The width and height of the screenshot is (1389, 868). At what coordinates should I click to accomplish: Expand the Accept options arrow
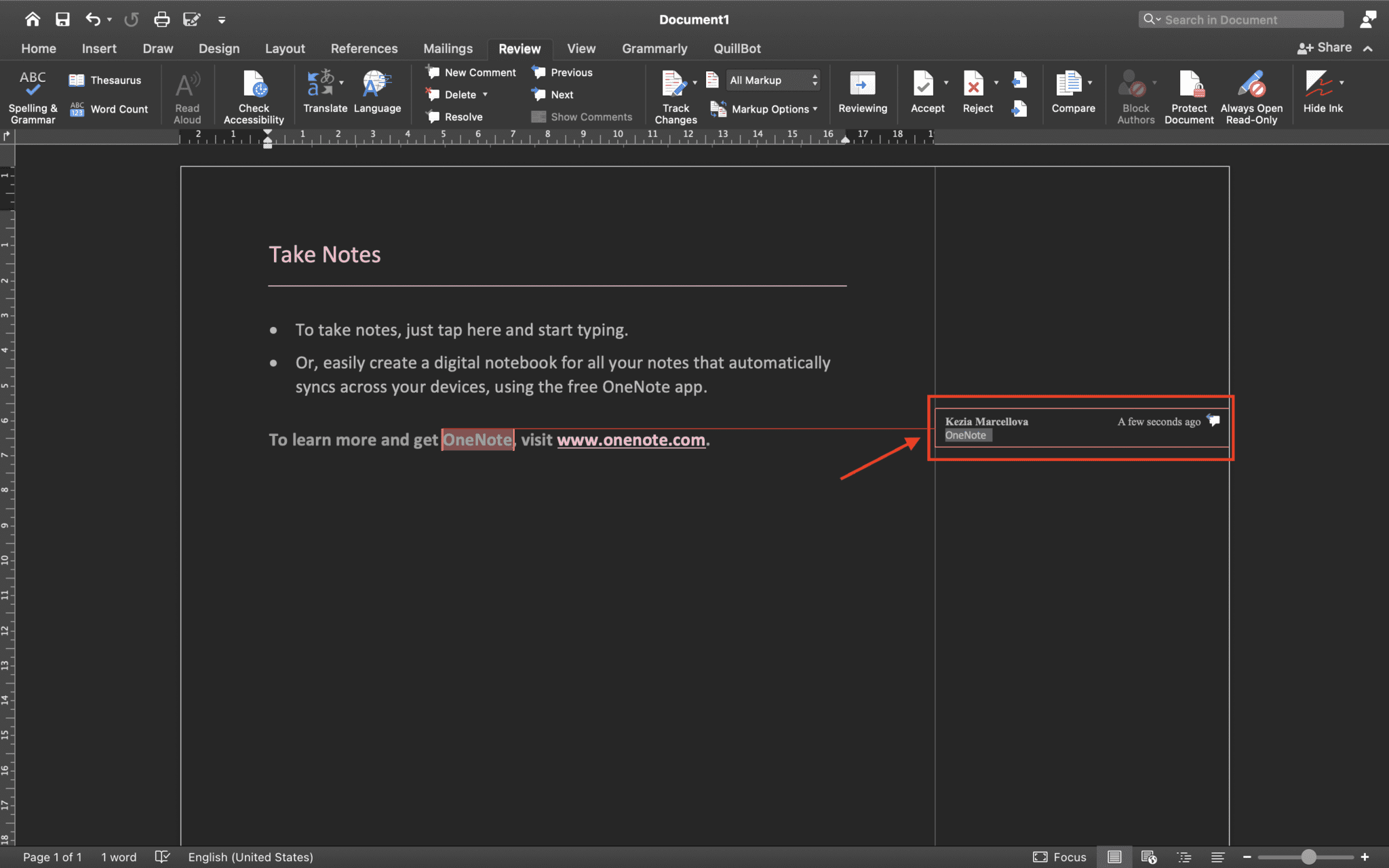[x=945, y=83]
